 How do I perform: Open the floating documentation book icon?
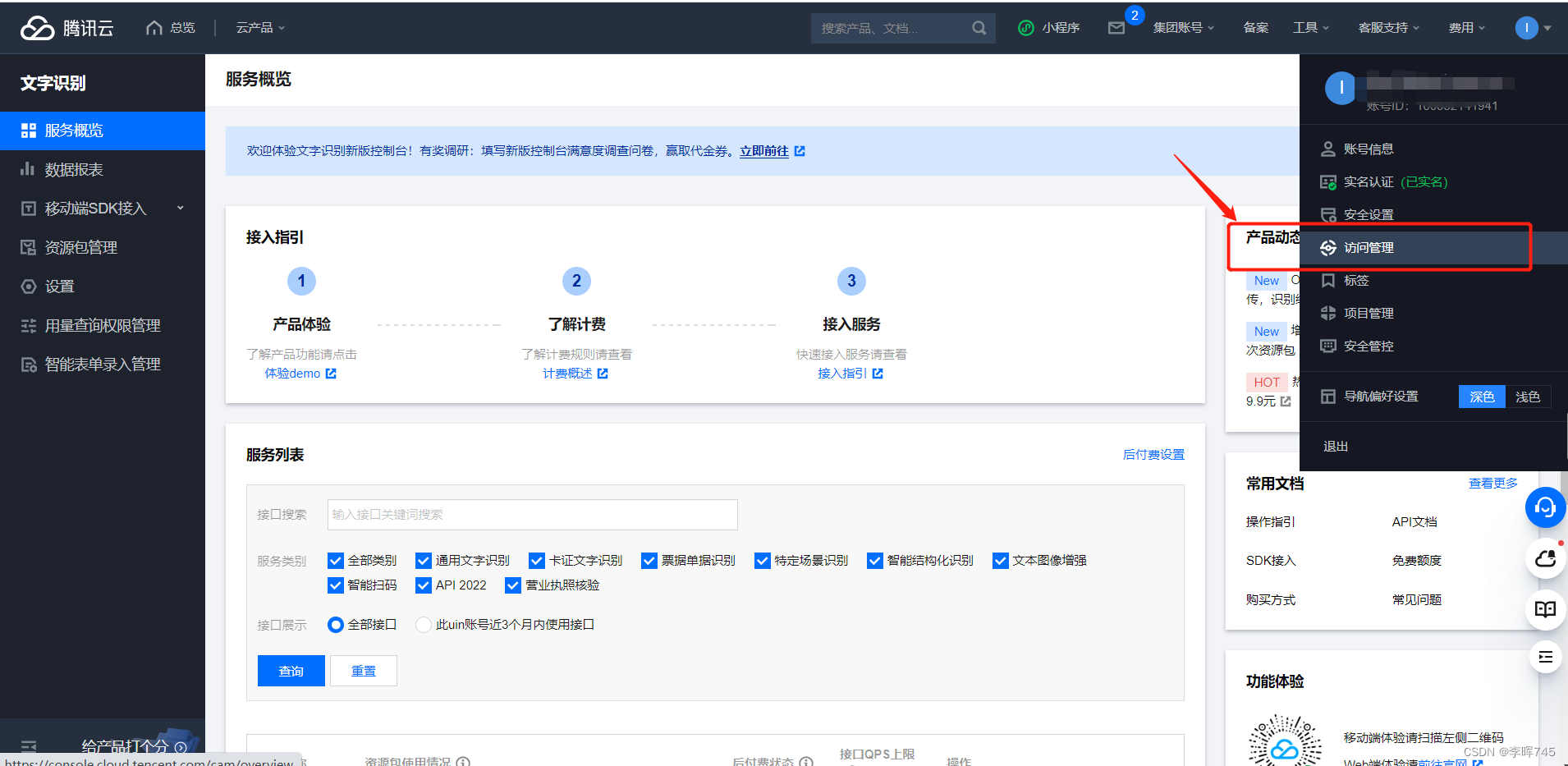pos(1545,609)
